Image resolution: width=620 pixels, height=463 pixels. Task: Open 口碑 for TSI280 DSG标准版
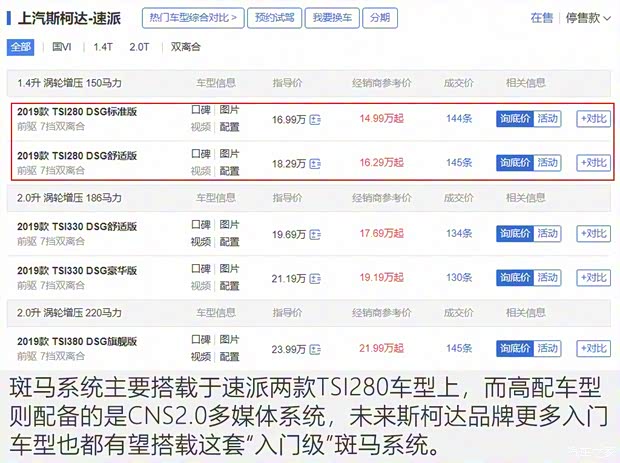[x=200, y=110]
